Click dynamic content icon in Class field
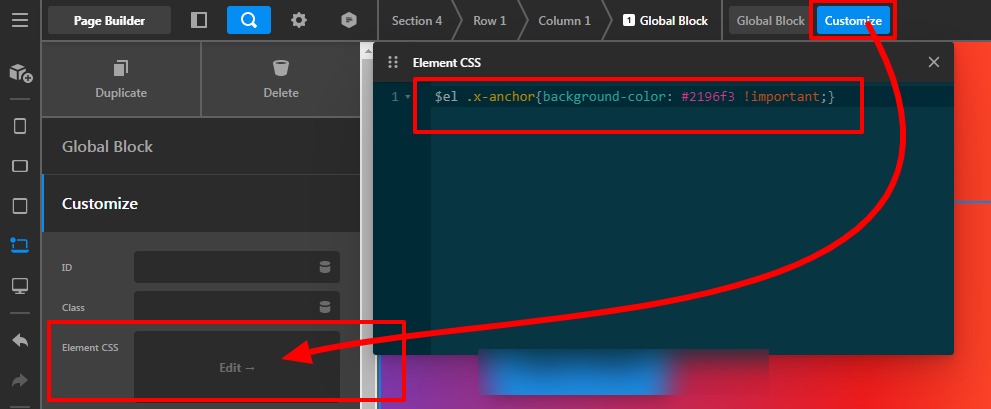This screenshot has height=409, width=991. point(324,307)
